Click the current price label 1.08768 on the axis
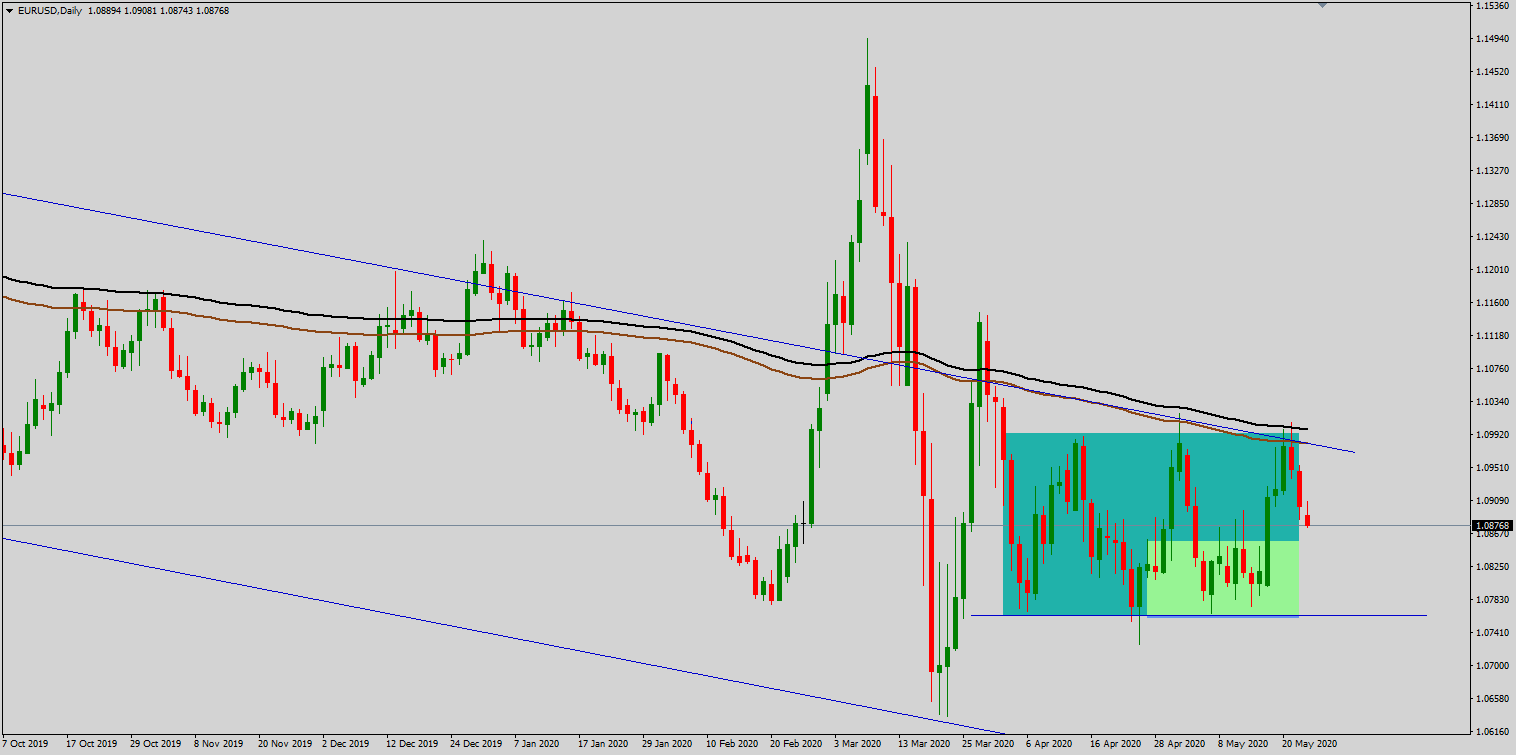This screenshot has height=755, width=1516. [1493, 525]
